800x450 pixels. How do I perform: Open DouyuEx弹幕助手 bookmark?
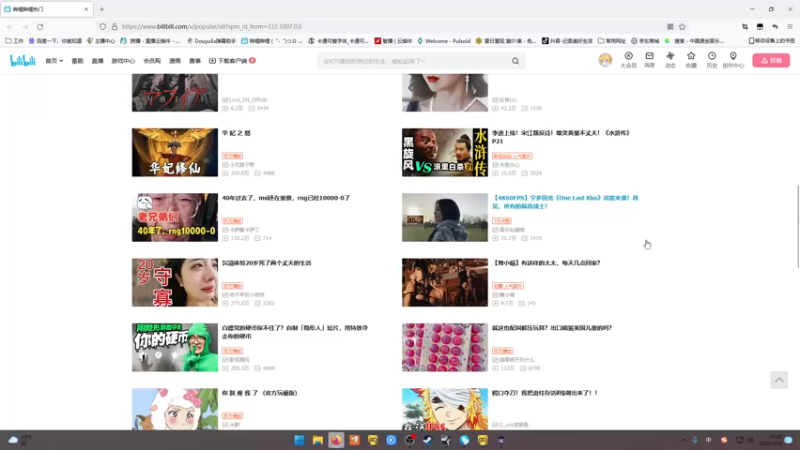tap(211, 41)
